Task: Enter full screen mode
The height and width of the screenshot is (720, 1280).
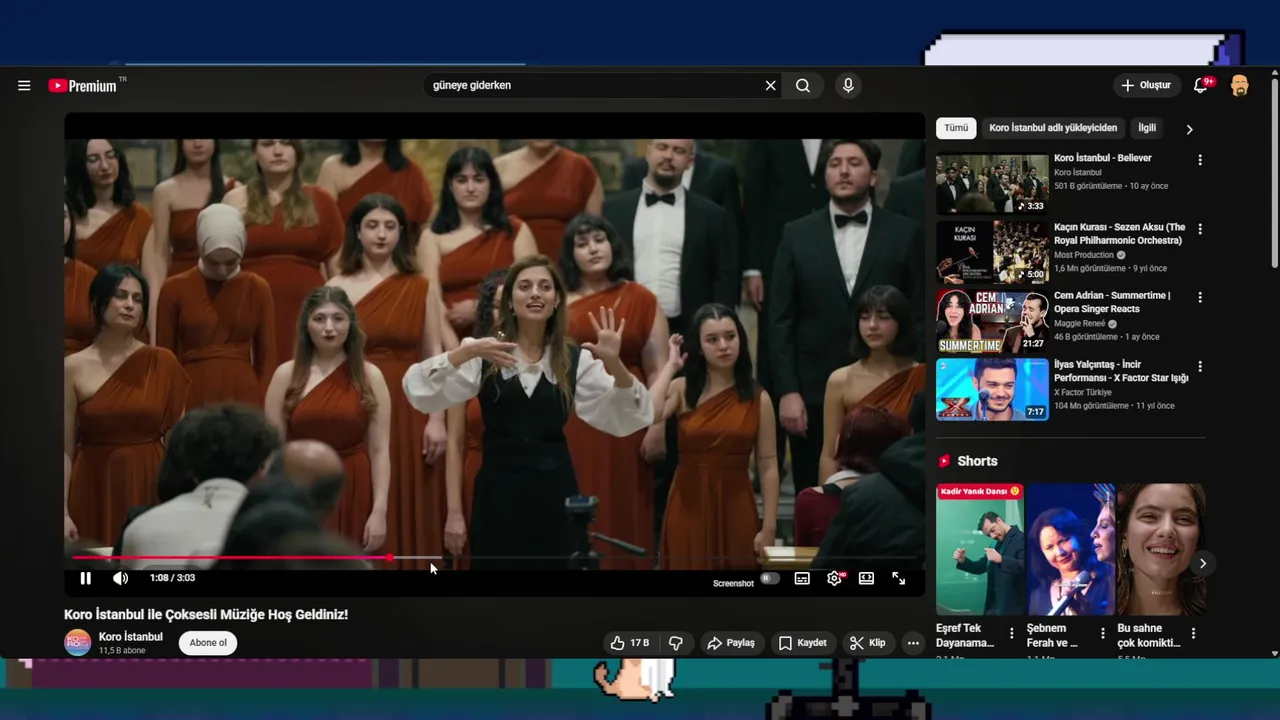Action: tap(898, 578)
